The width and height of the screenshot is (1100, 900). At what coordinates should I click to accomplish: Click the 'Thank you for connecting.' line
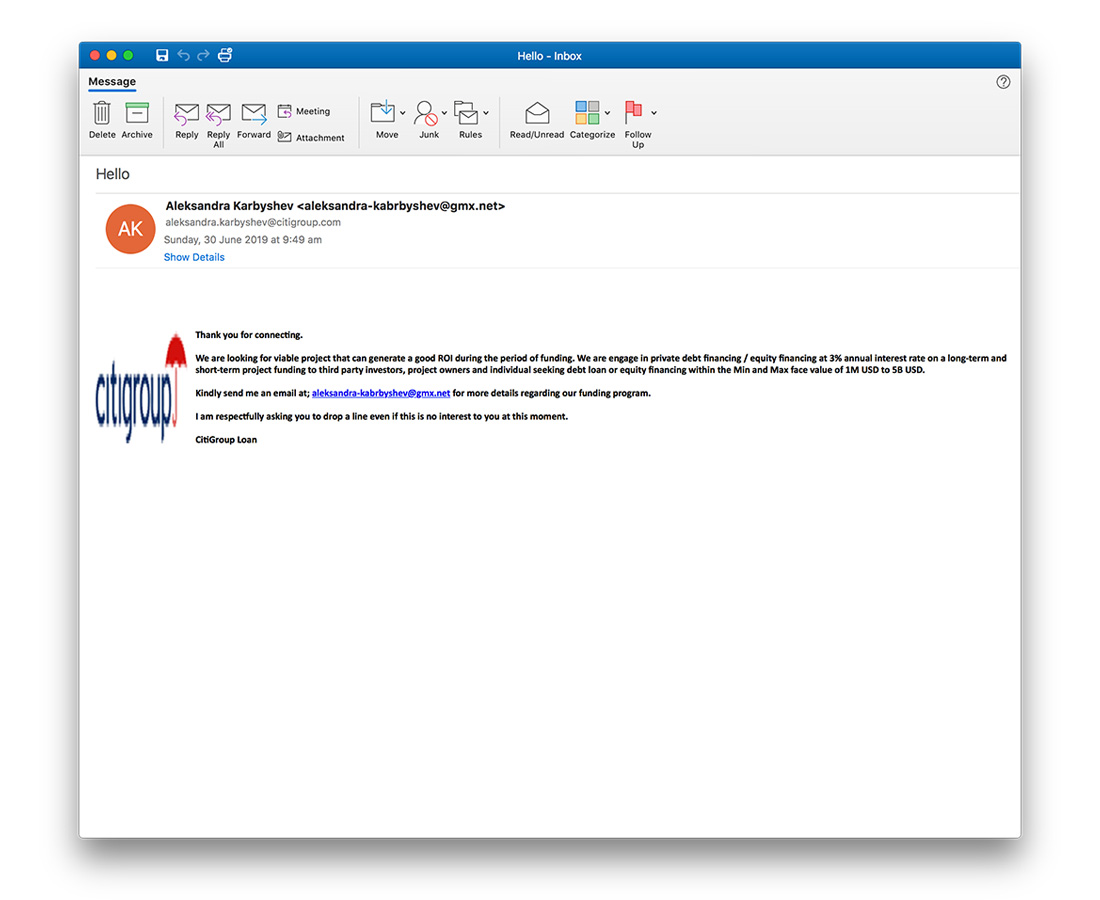(x=249, y=335)
